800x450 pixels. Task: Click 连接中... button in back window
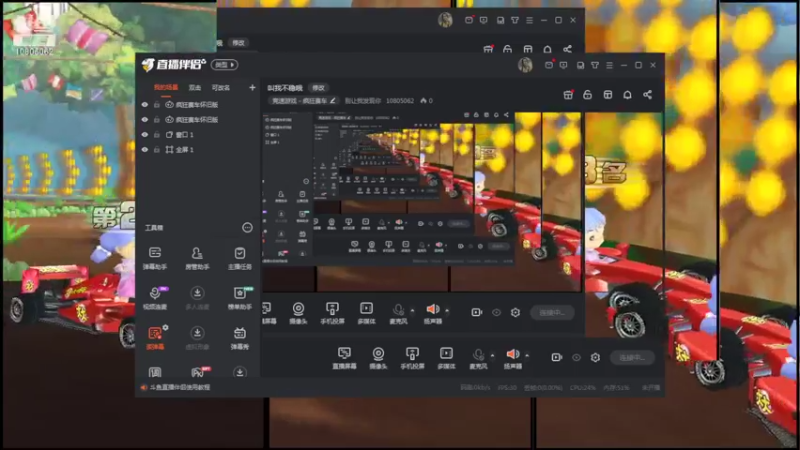tap(552, 312)
